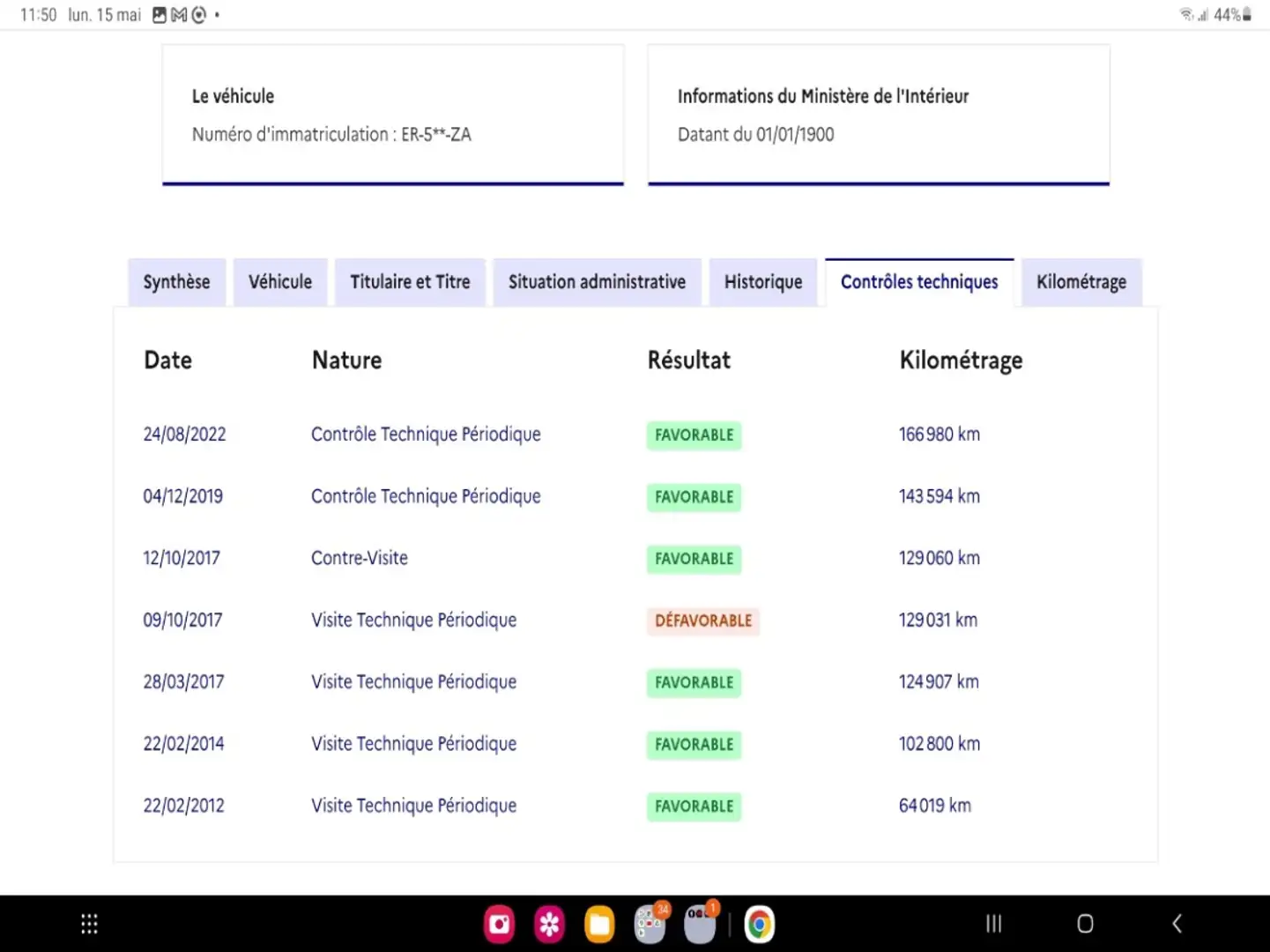This screenshot has width=1270, height=952.
Task: Open the Gallery flower icon app
Action: click(x=549, y=924)
